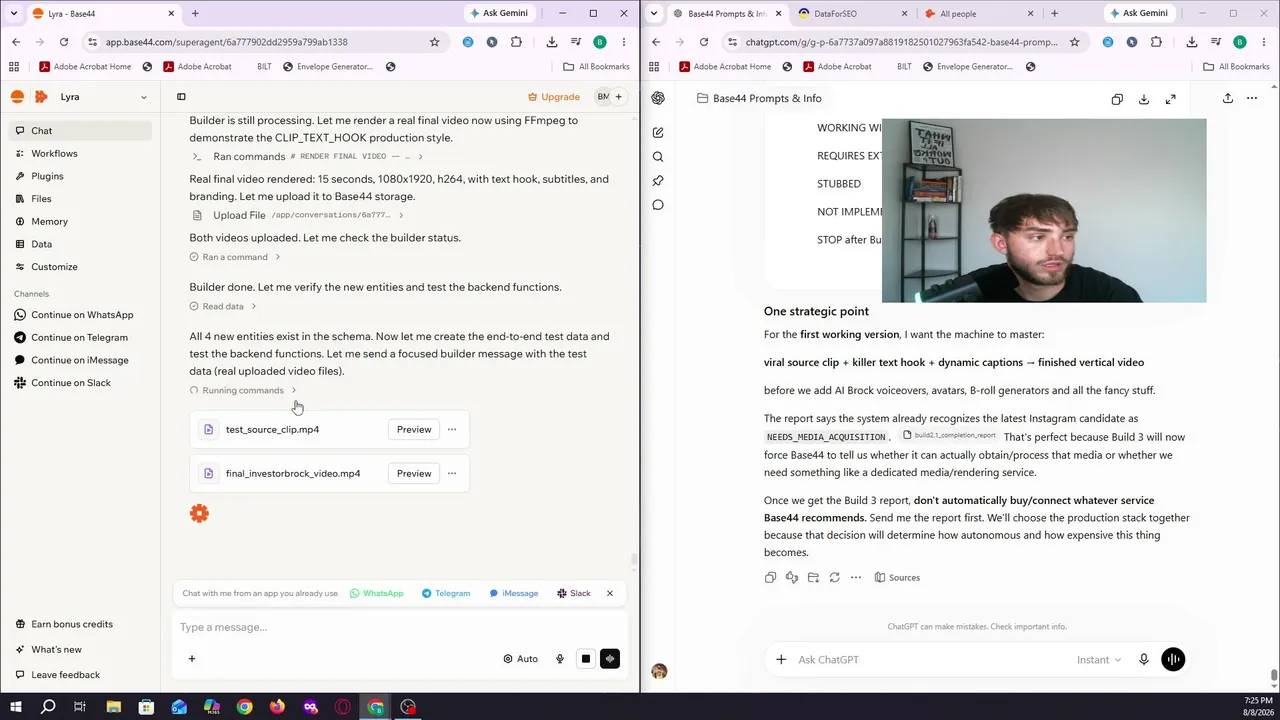Expand the 'Ran commands' step
Image resolution: width=1280 pixels, height=720 pixels.
(x=308, y=157)
